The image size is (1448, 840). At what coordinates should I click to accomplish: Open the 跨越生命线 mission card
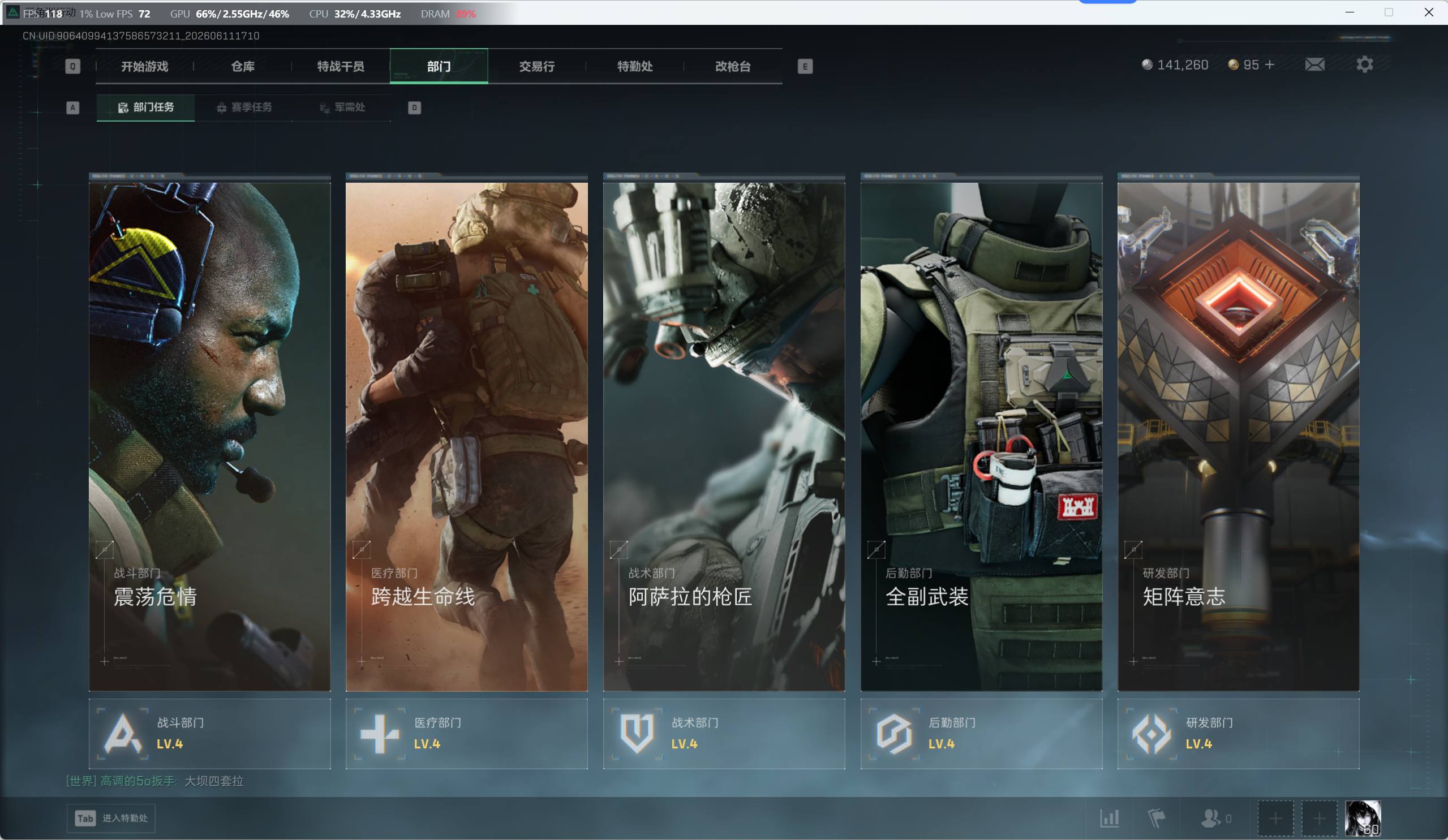[467, 437]
